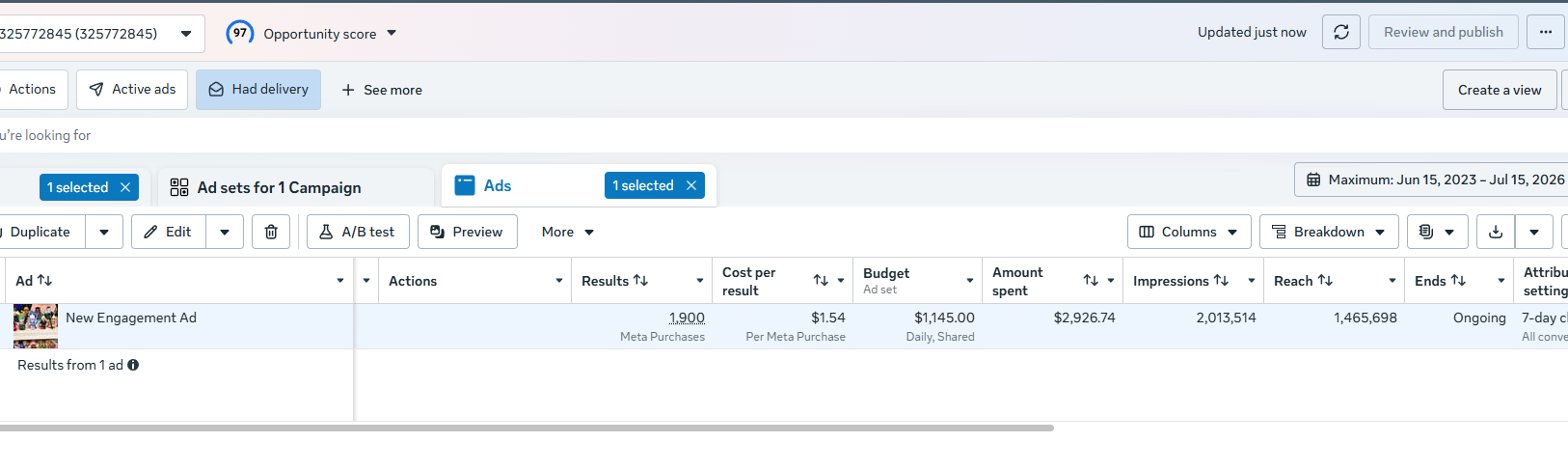The image size is (1568, 470).
Task: Expand the Opportunity score dropdown
Action: [x=392, y=33]
